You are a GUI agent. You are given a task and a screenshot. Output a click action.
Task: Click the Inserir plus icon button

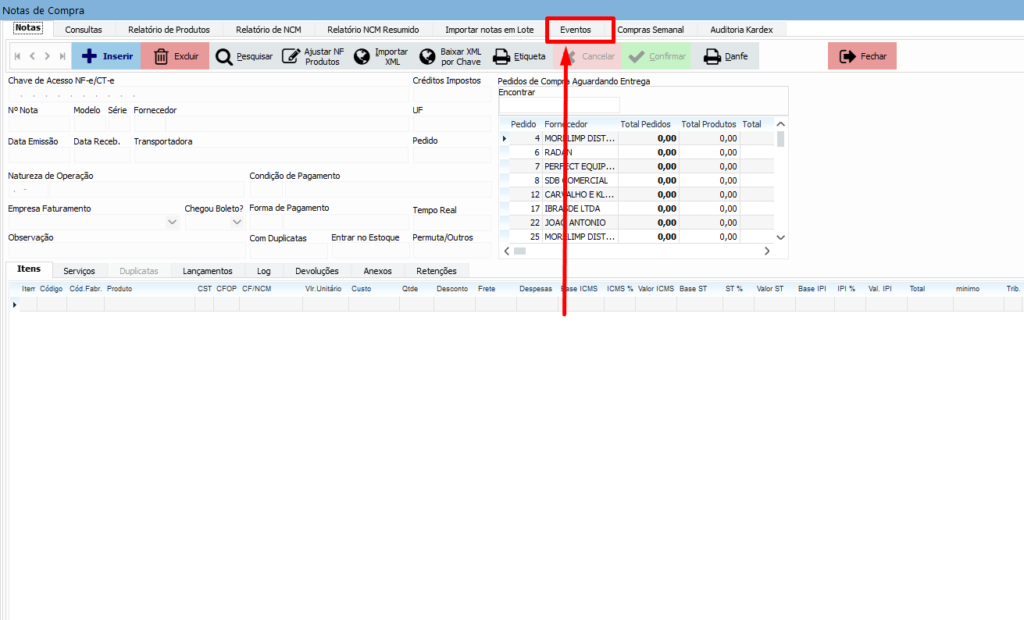[x=105, y=56]
